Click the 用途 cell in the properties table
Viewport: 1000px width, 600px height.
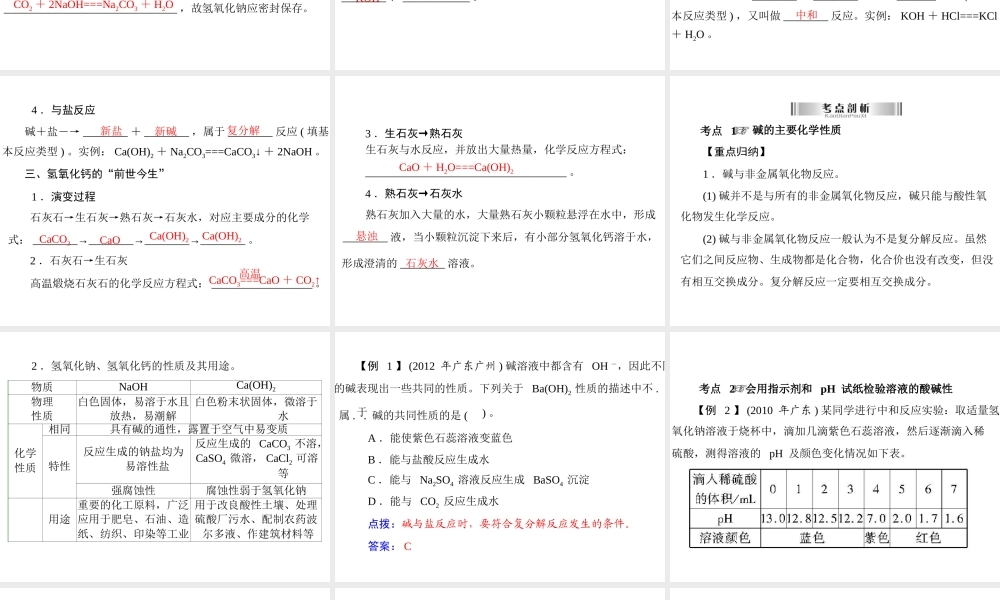pyautogui.click(x=59, y=519)
